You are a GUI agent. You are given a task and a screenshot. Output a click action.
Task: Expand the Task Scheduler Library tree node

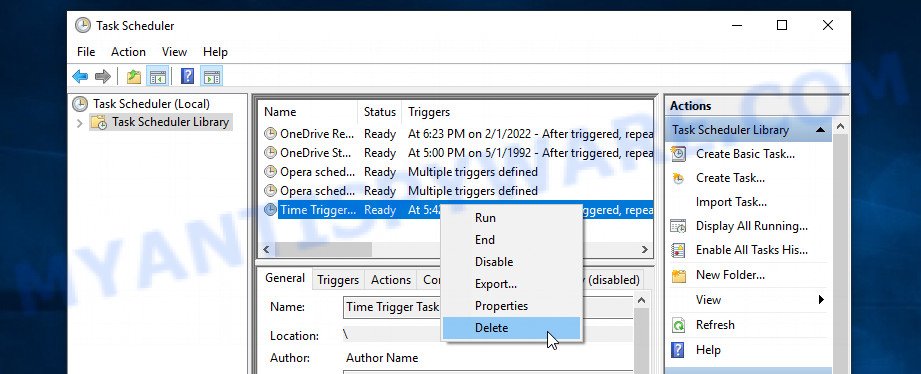click(80, 123)
